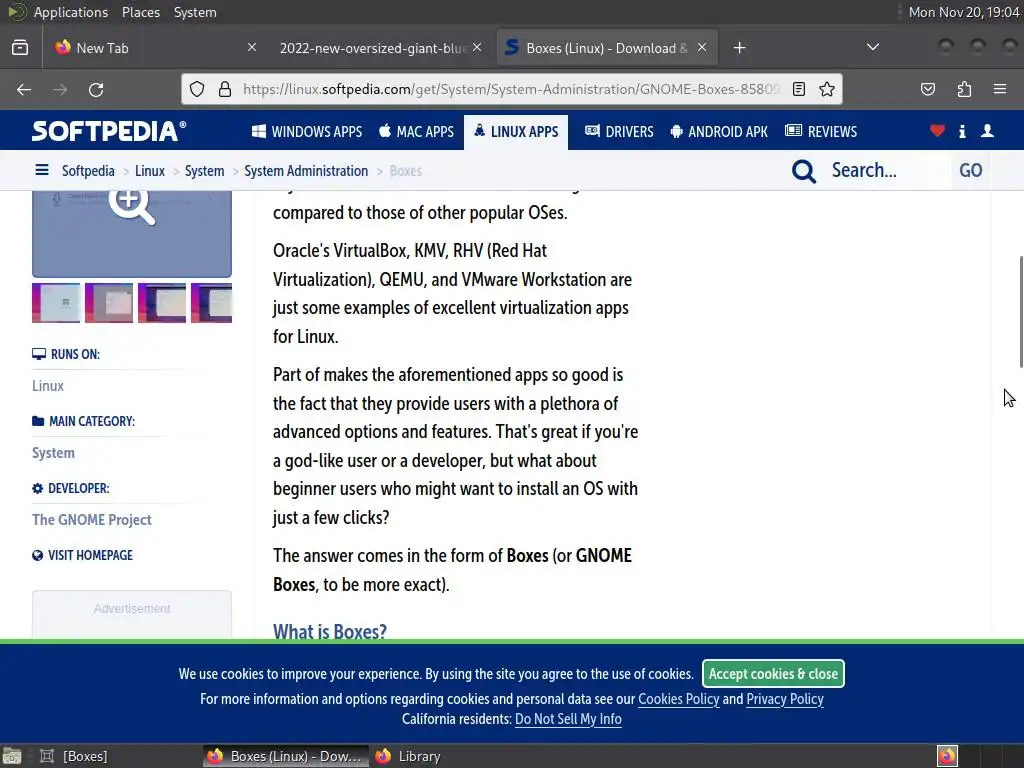The image size is (1024, 768).
Task: Open The GNOME Project developer link
Action: pyautogui.click(x=92, y=520)
